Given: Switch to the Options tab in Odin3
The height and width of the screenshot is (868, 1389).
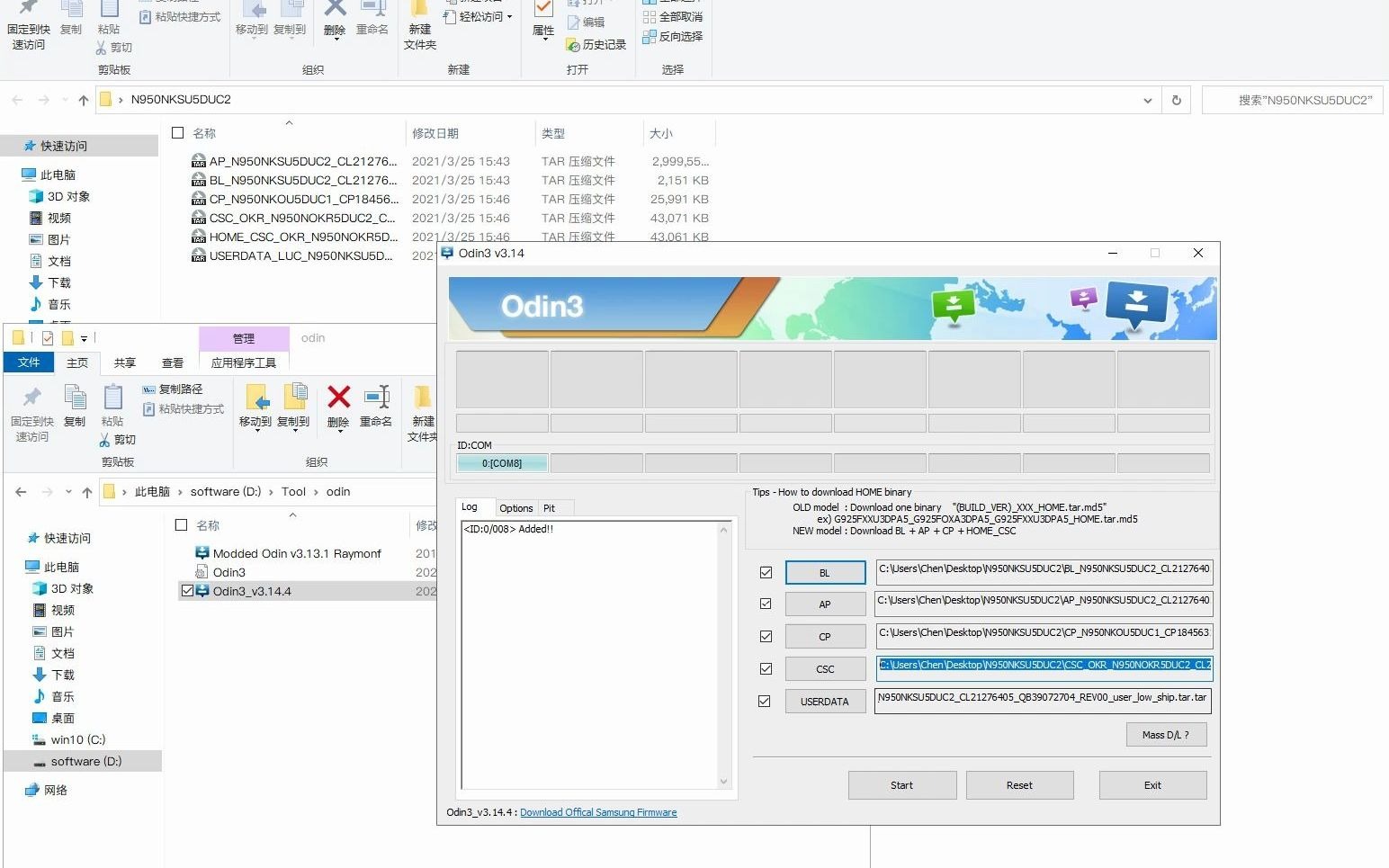Looking at the screenshot, I should click(x=516, y=508).
